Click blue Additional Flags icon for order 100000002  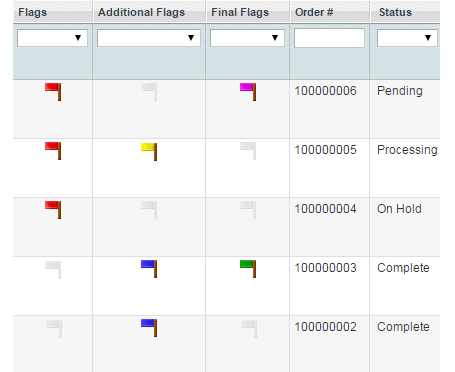tap(149, 328)
